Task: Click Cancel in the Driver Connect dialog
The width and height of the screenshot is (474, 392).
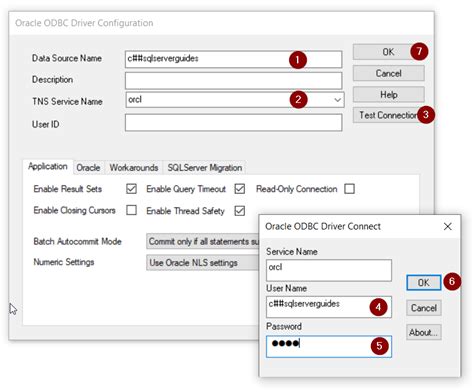Action: [x=424, y=308]
